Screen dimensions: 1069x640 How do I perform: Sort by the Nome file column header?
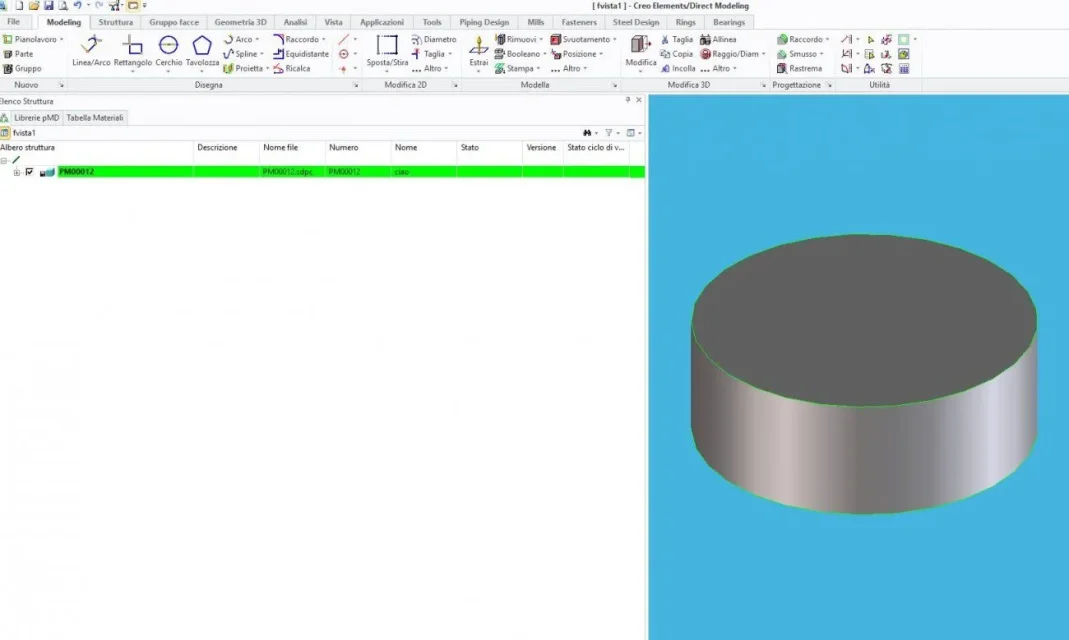coord(292,147)
